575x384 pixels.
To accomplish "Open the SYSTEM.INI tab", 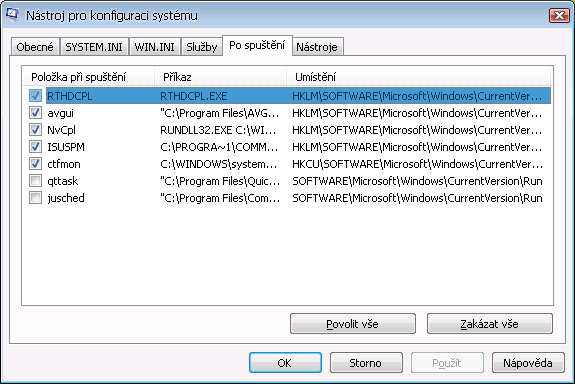I will 94,47.
